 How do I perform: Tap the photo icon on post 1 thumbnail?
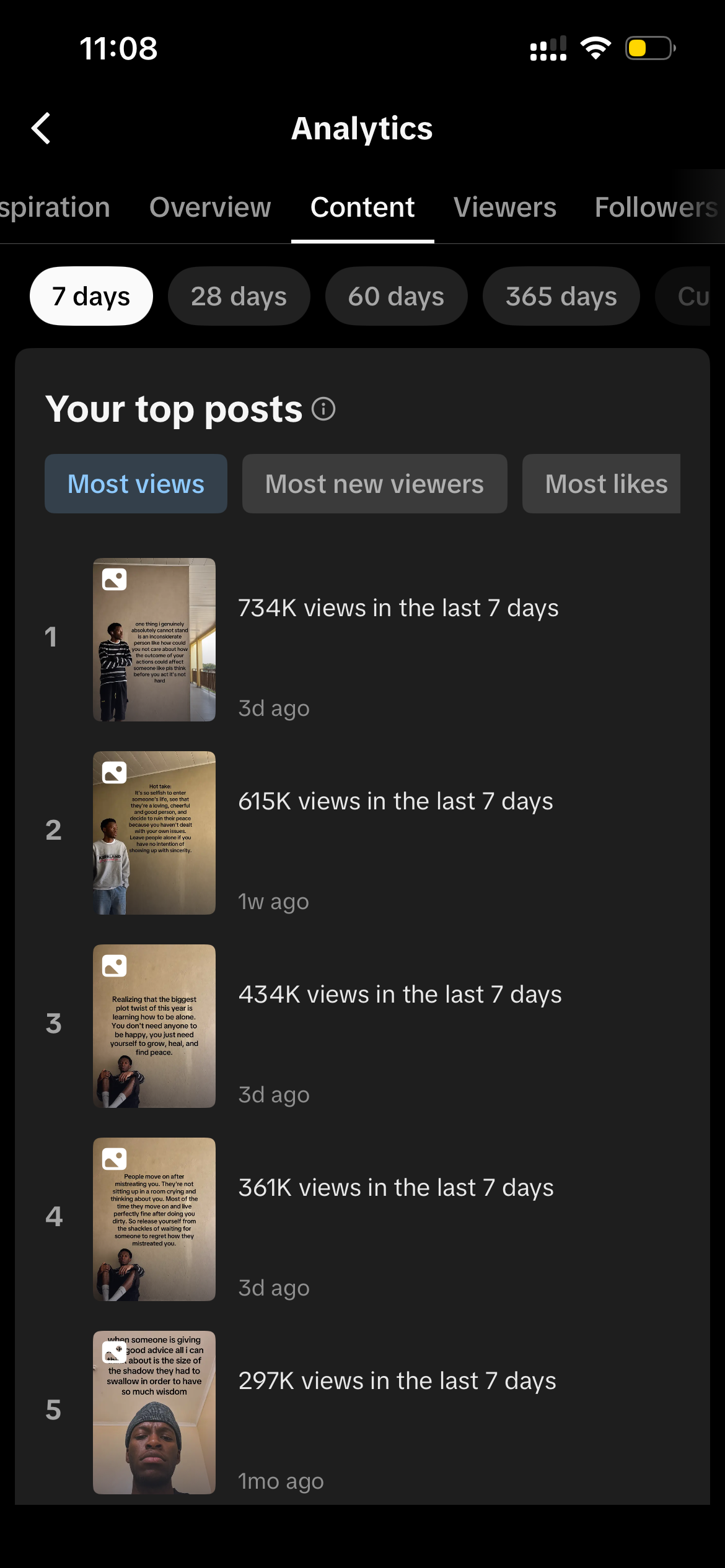point(114,579)
